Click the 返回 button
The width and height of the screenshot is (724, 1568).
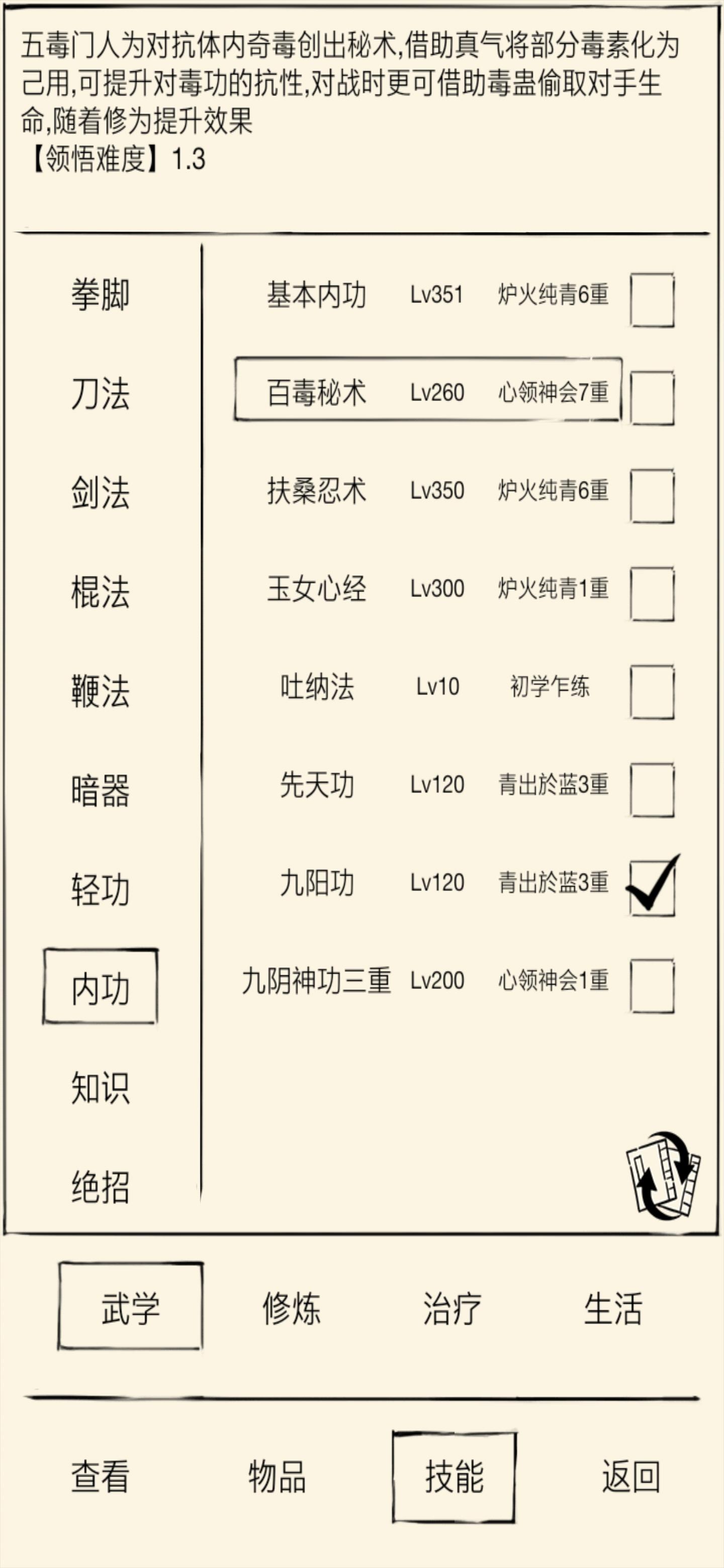pyautogui.click(x=631, y=1476)
